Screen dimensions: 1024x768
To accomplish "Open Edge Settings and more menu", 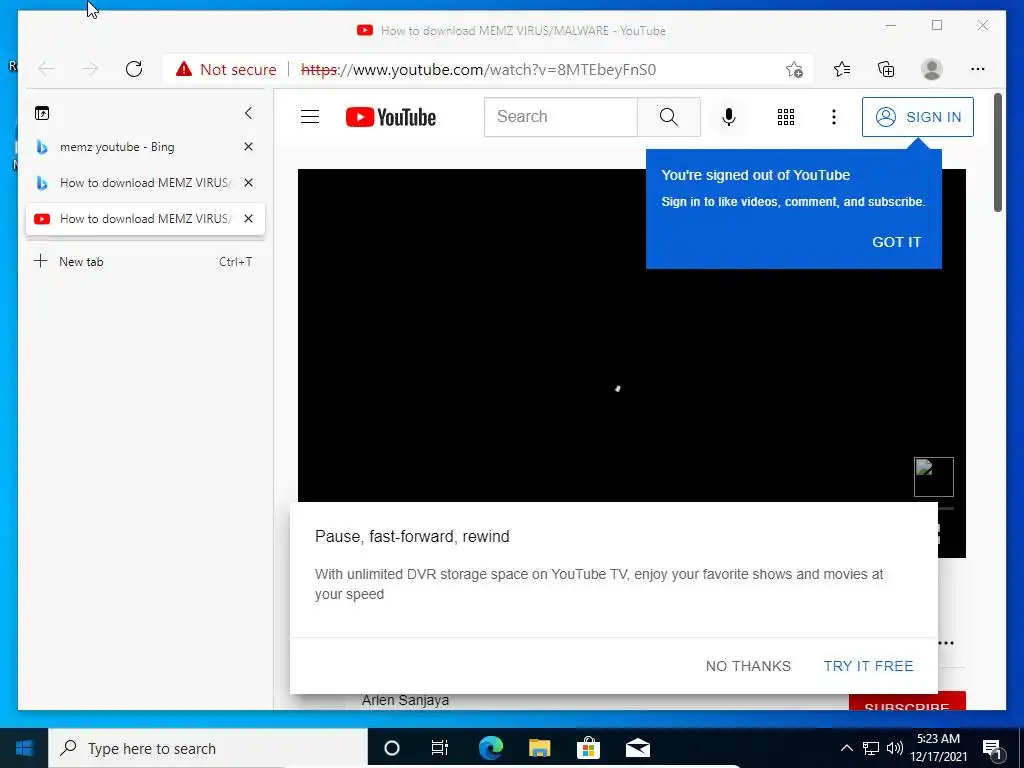I will pyautogui.click(x=978, y=69).
